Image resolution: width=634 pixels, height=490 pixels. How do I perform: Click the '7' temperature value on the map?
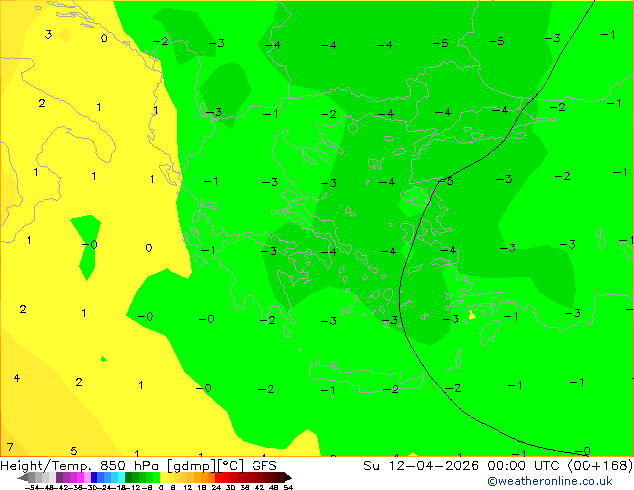pyautogui.click(x=10, y=447)
